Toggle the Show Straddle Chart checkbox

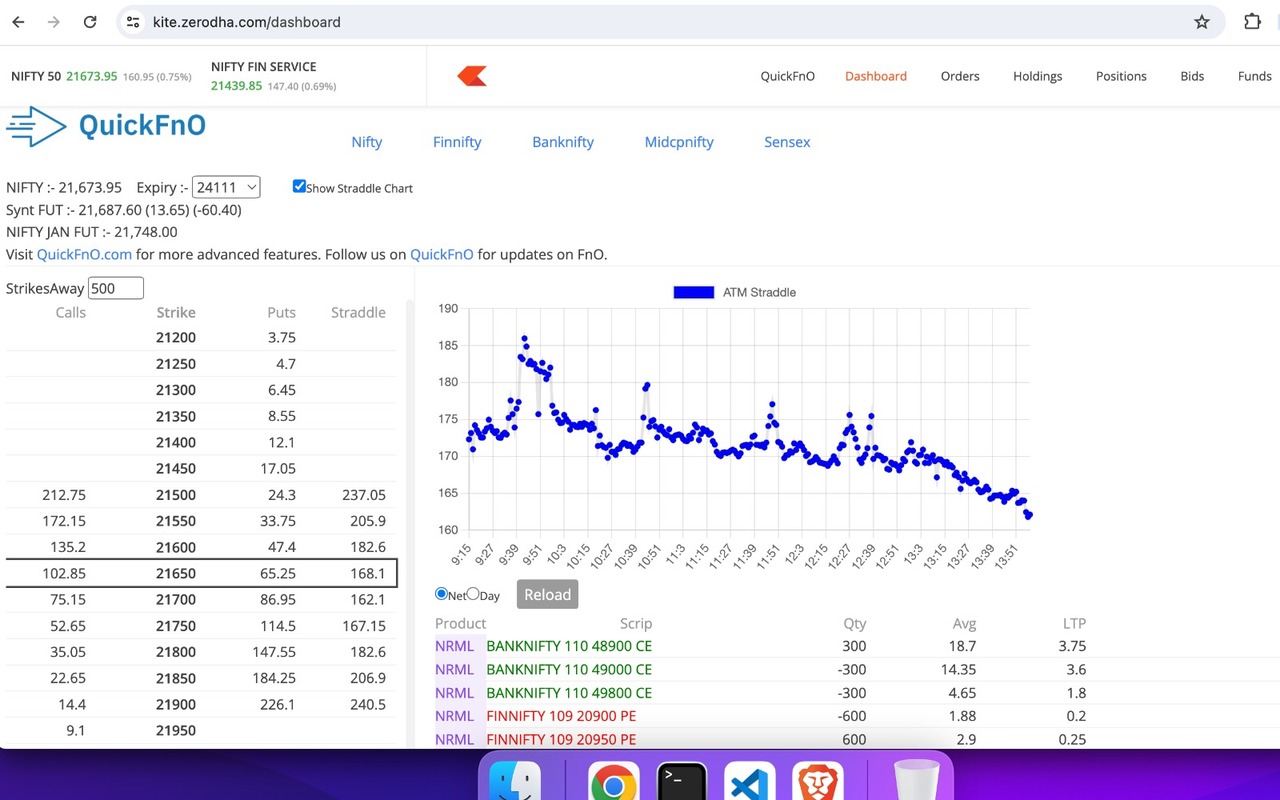pos(298,186)
